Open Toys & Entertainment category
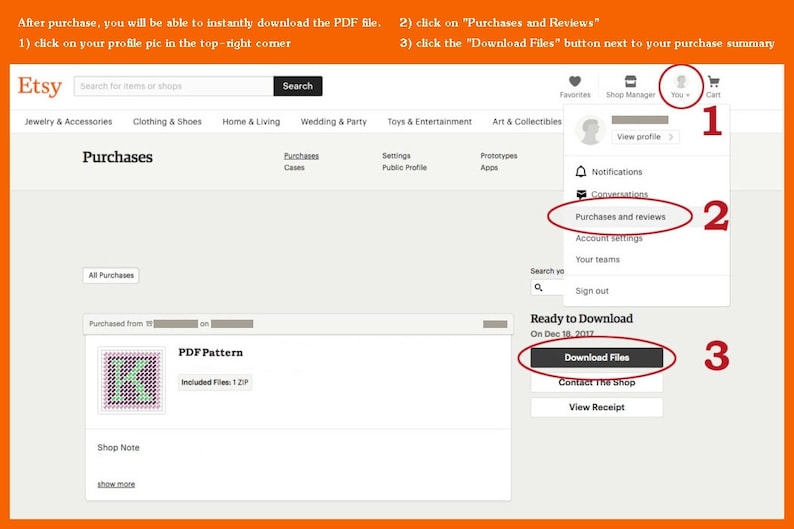Image resolution: width=794 pixels, height=529 pixels. tap(429, 121)
